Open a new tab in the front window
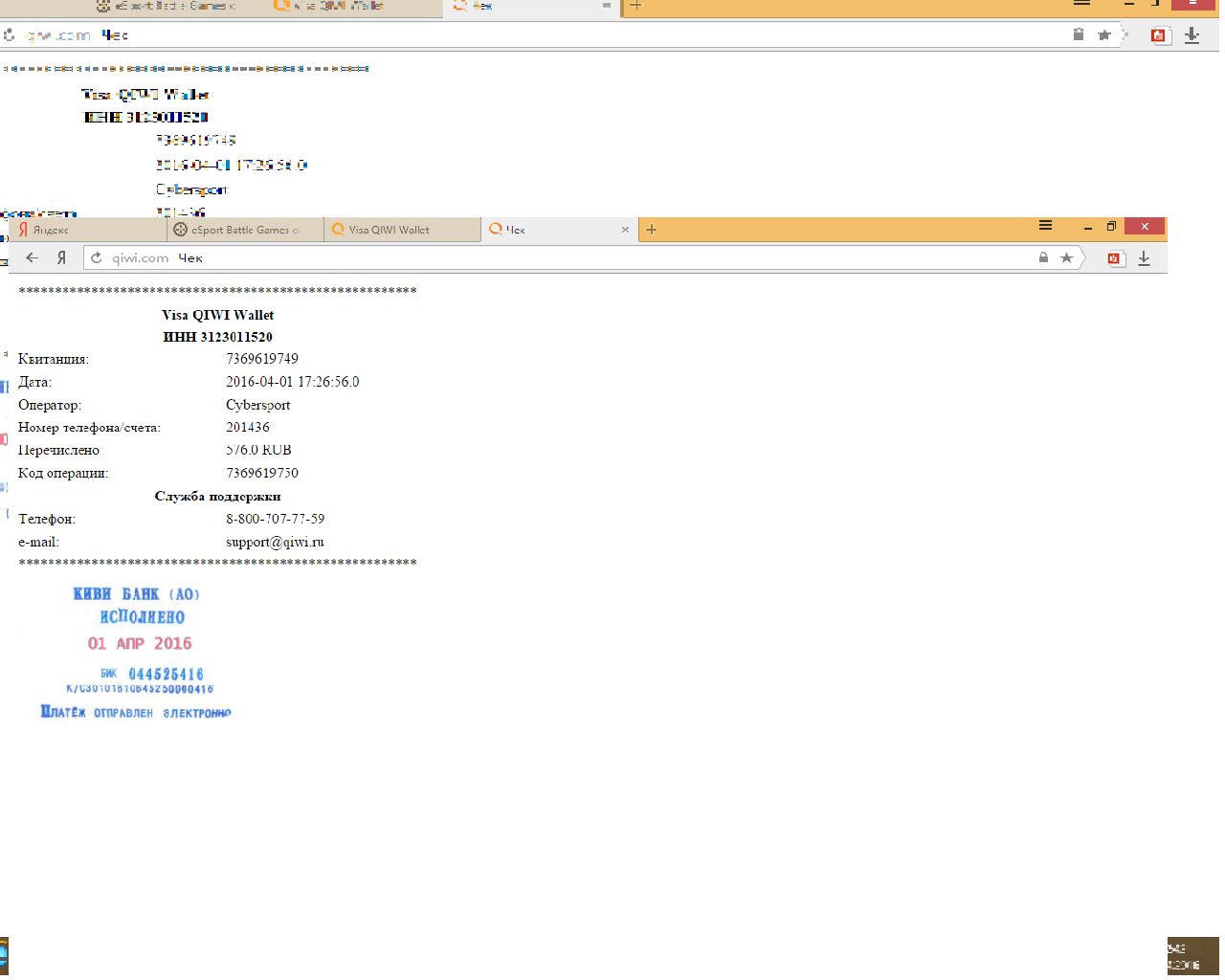The image size is (1225, 980). click(x=651, y=230)
